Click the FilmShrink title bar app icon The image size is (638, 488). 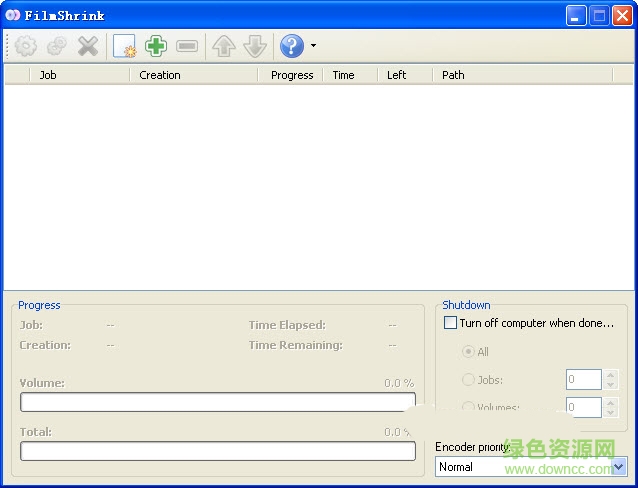[13, 15]
